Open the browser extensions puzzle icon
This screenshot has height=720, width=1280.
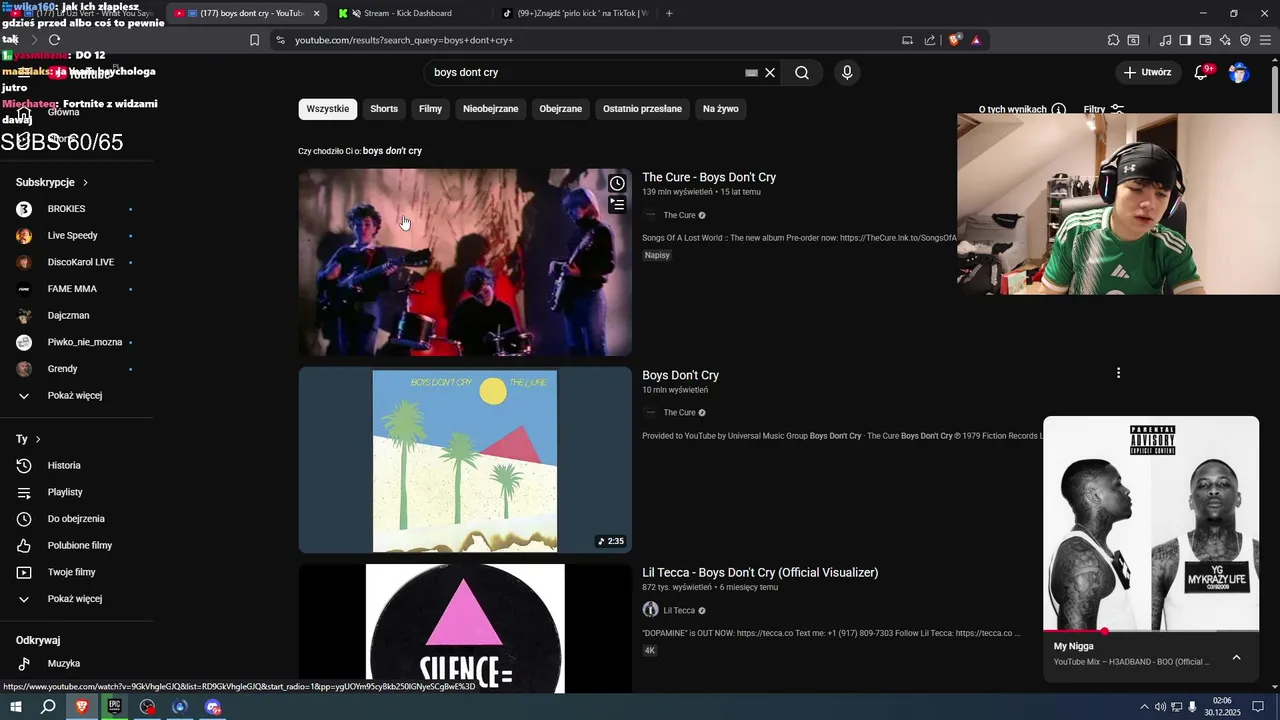tap(1113, 40)
